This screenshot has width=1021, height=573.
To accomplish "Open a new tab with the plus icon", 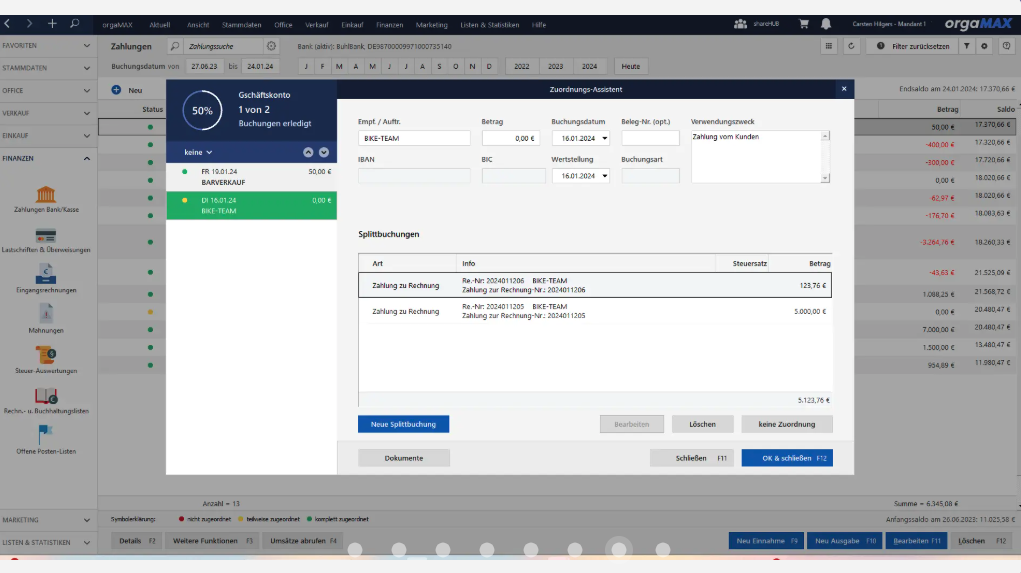I will (52, 23).
